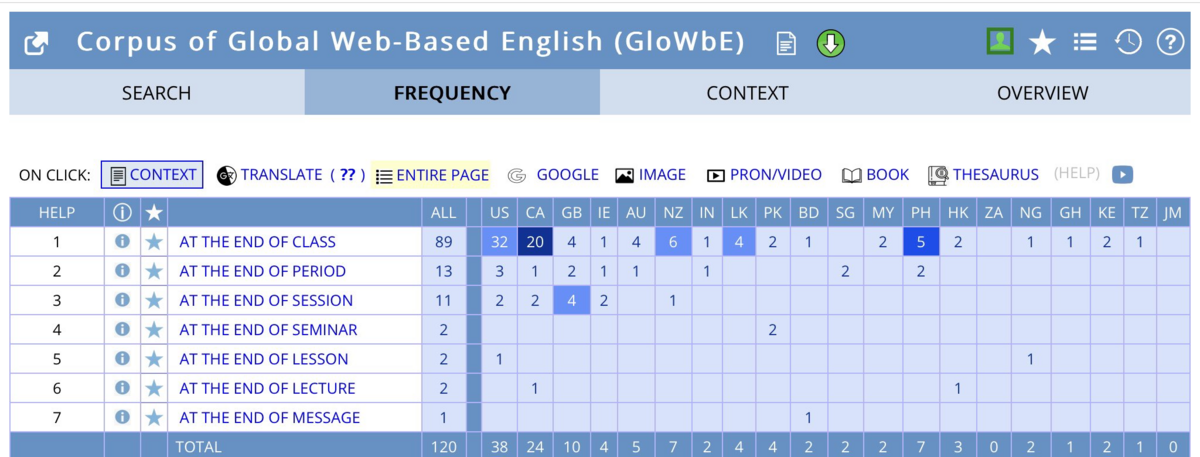This screenshot has height=457, width=1200.
Task: Click info icon for AT THE END OF SESSION
Action: [122, 300]
